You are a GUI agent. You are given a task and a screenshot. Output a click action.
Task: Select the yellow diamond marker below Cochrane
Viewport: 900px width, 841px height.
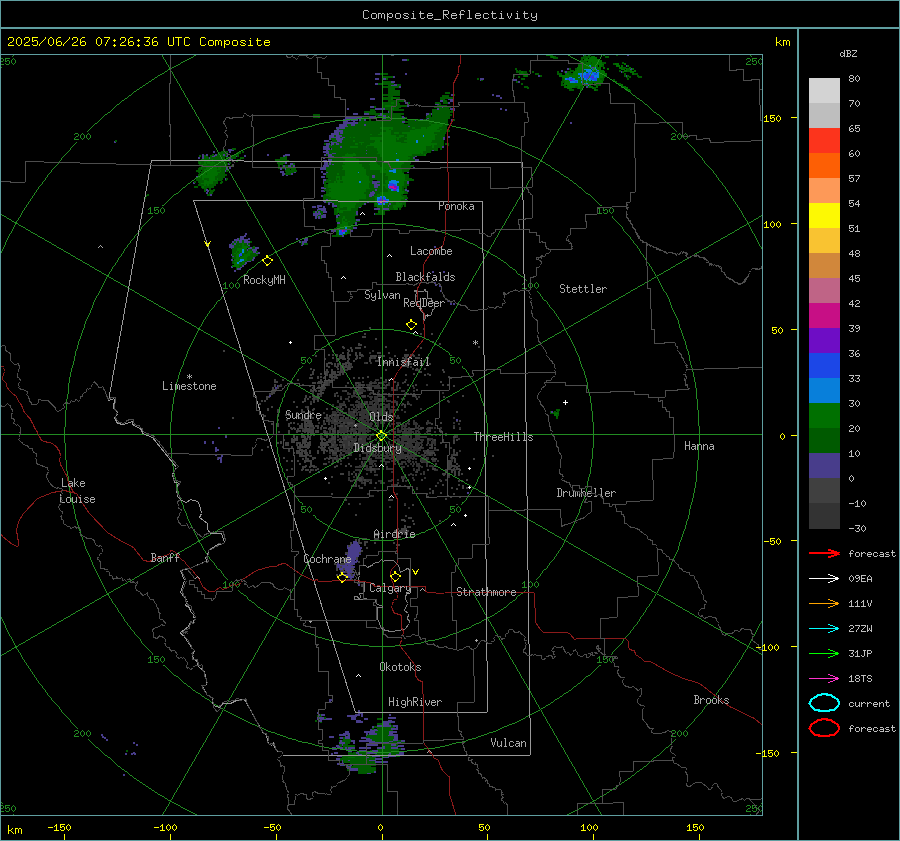click(x=343, y=577)
